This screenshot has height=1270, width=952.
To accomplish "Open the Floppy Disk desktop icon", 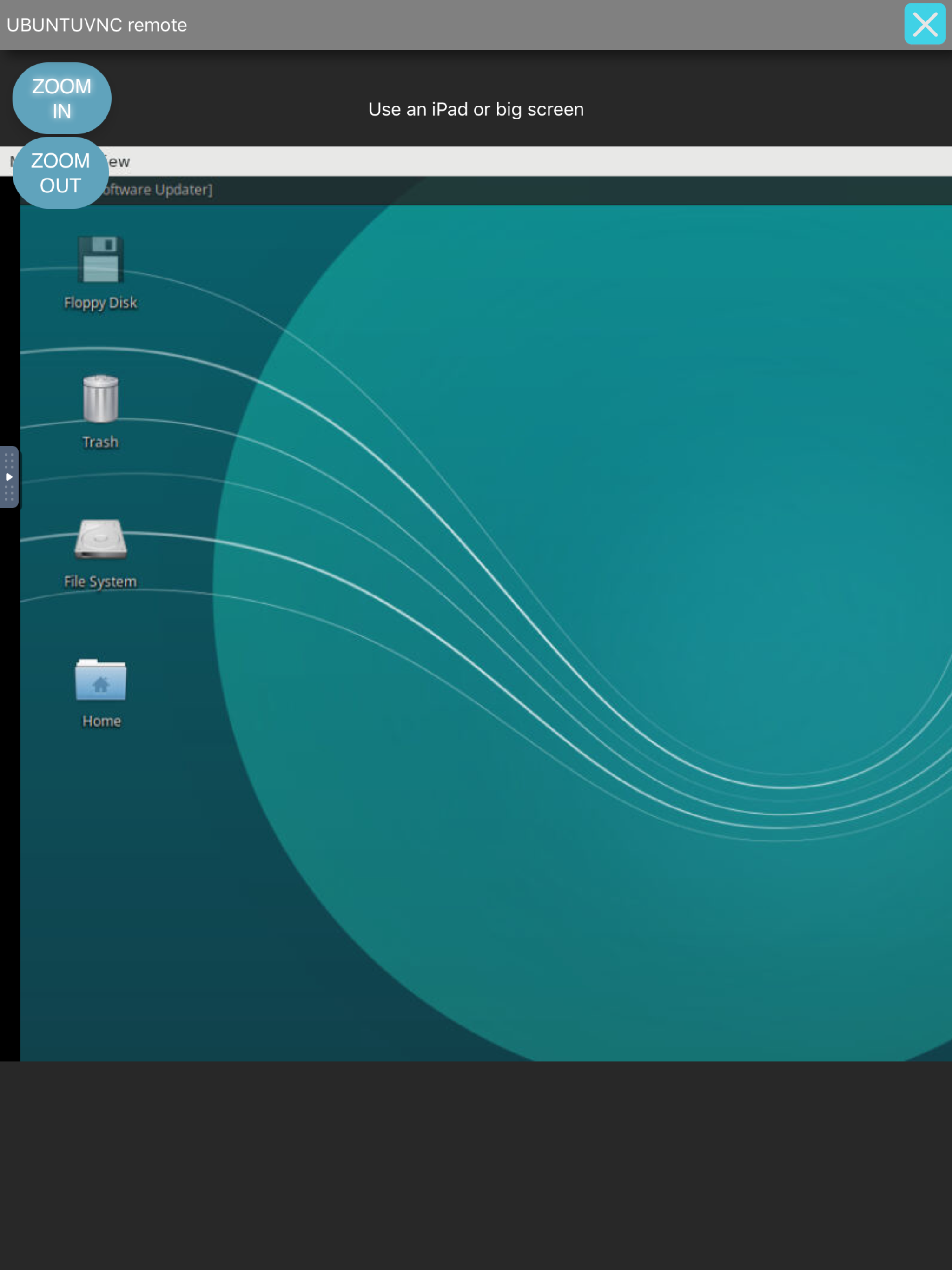I will [x=100, y=259].
